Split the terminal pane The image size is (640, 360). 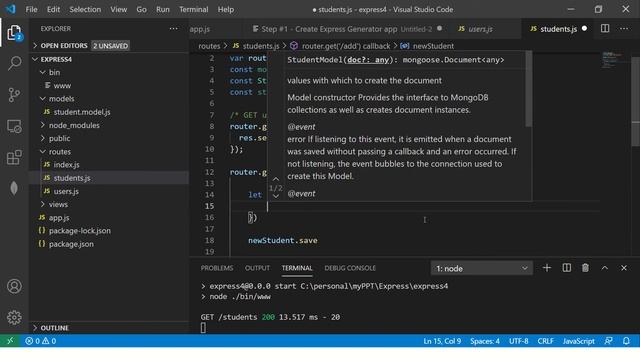pos(567,268)
